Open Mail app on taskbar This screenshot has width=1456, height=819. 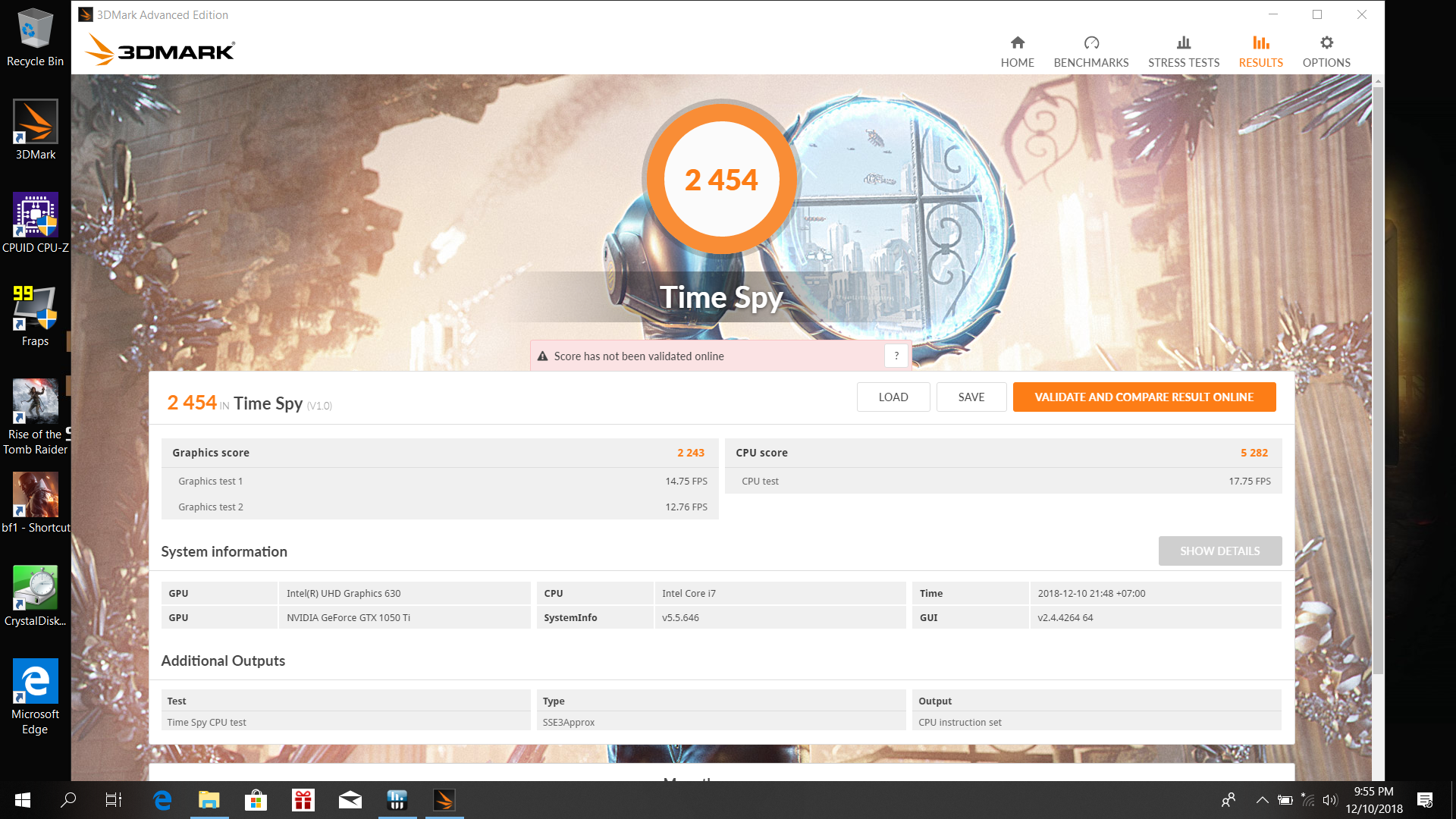[350, 800]
